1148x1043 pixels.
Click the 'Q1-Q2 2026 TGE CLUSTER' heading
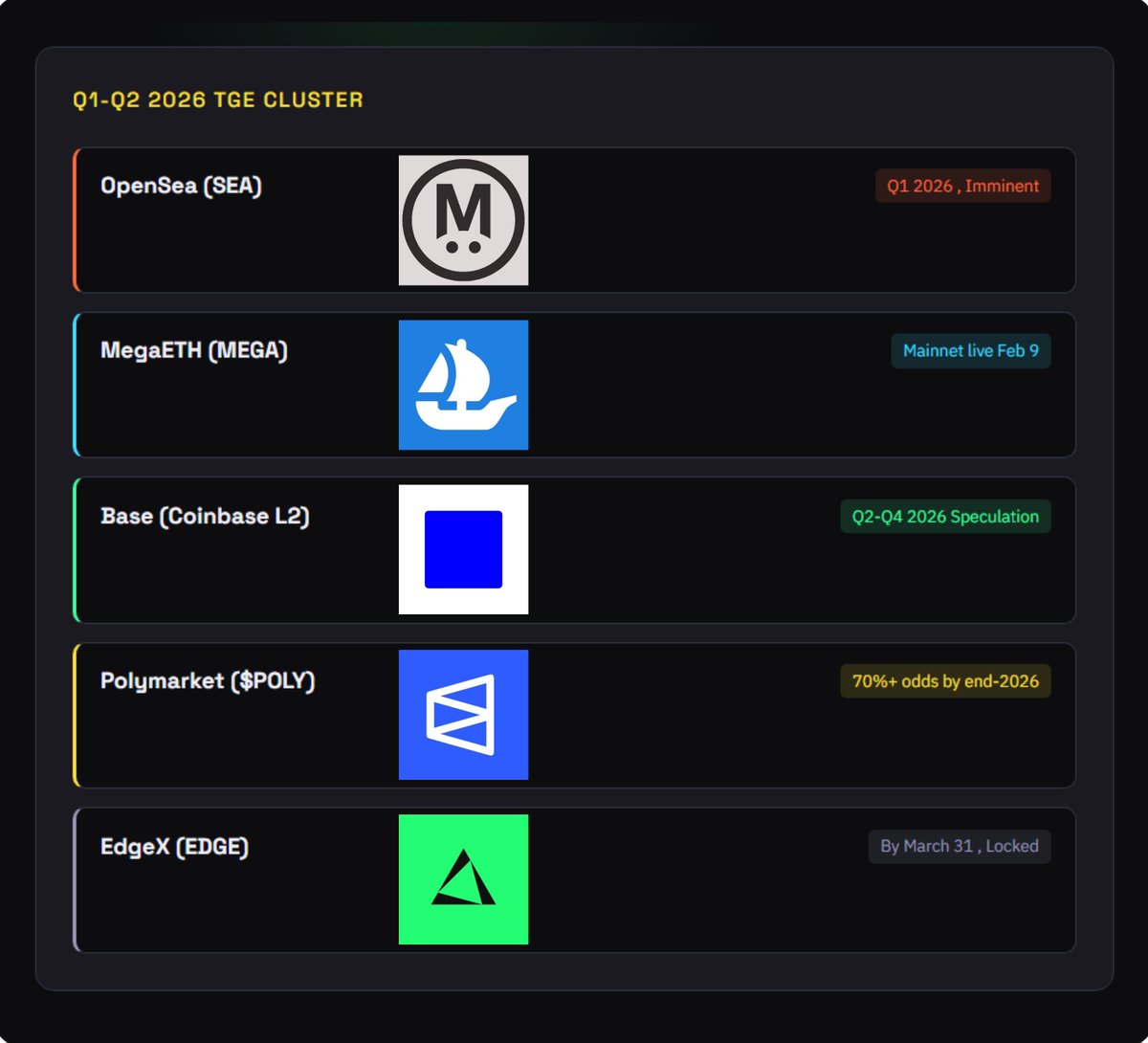click(x=218, y=100)
